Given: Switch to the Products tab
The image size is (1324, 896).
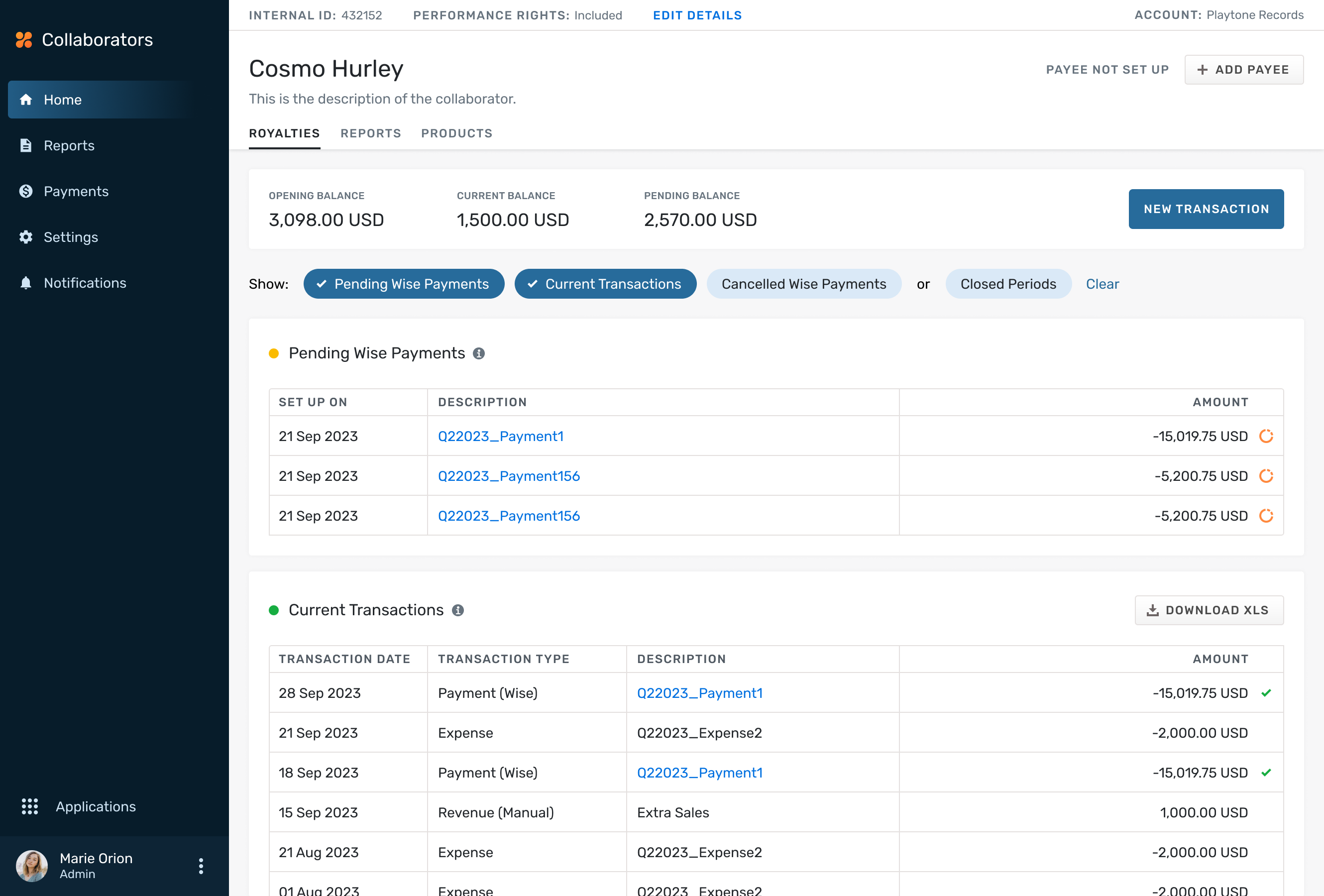Looking at the screenshot, I should [x=456, y=133].
